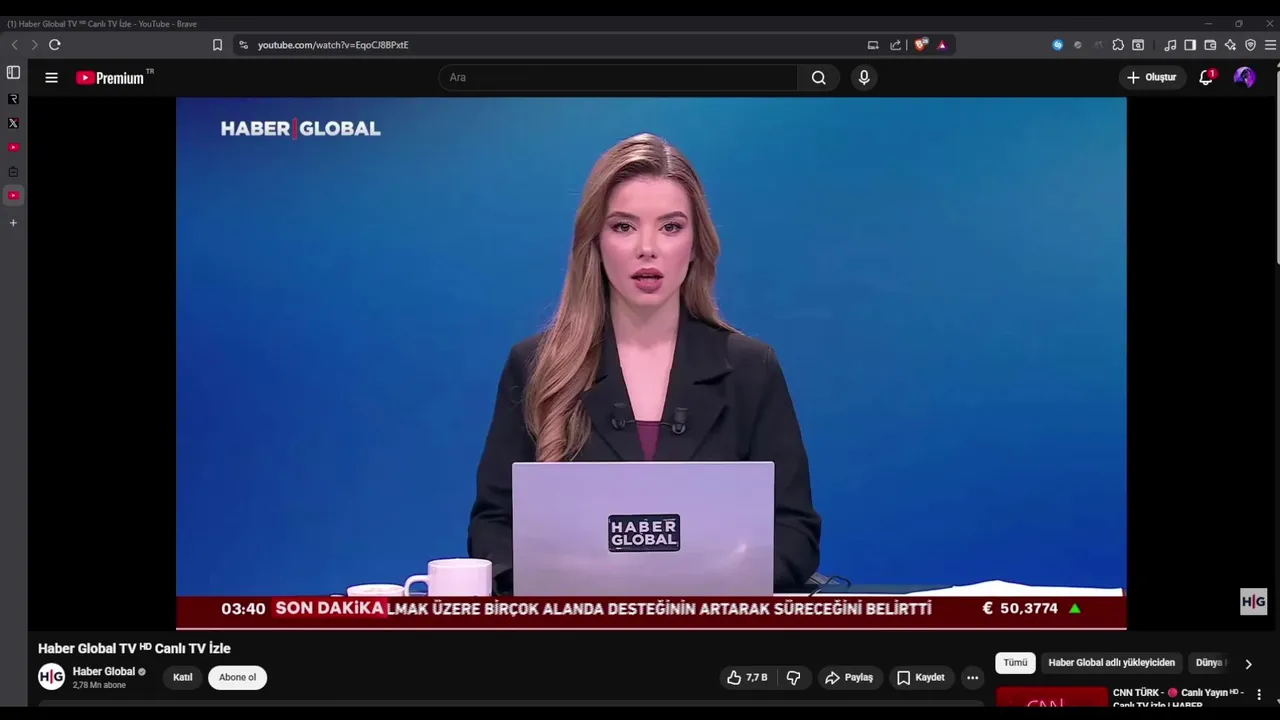Click the search magnifier button
Viewport: 1280px width, 720px height.
coord(819,77)
